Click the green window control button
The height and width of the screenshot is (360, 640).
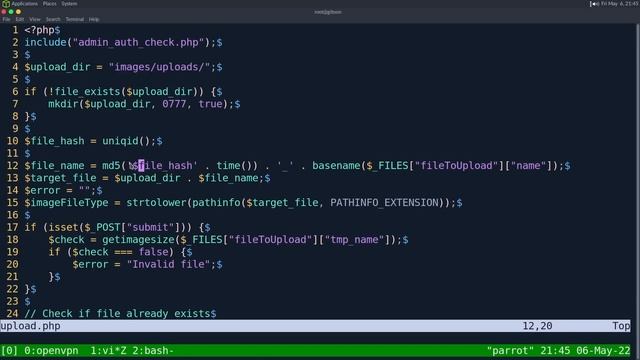[x=11, y=12]
